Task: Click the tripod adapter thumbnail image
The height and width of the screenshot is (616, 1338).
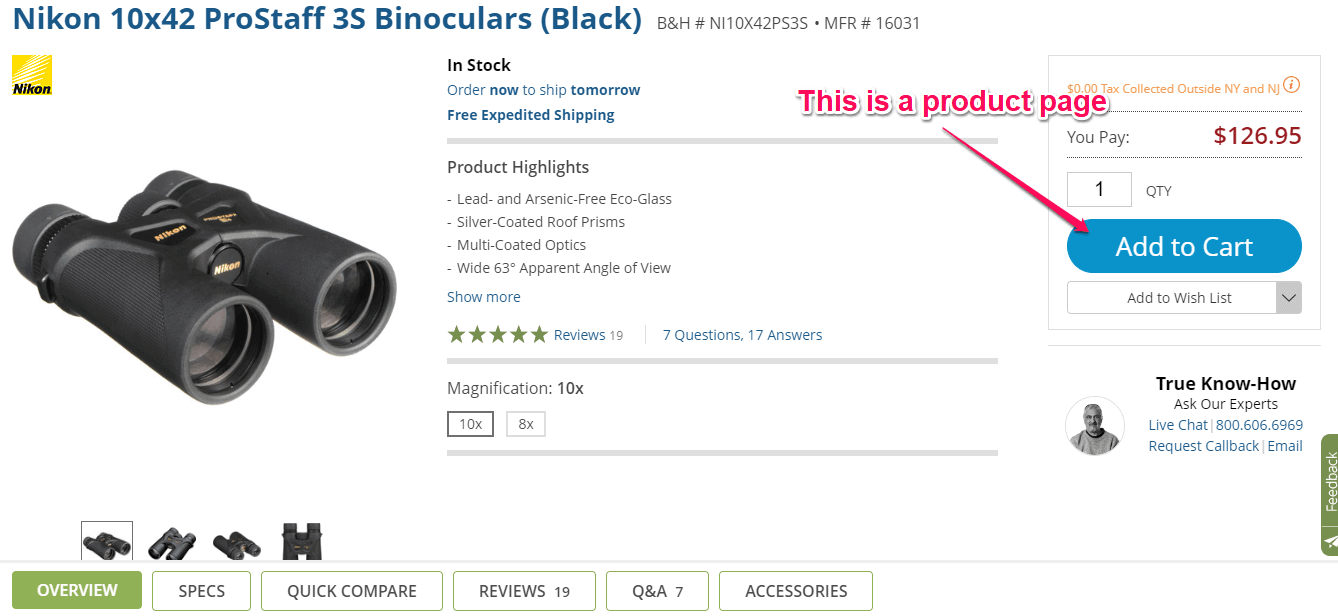Action: click(x=301, y=540)
